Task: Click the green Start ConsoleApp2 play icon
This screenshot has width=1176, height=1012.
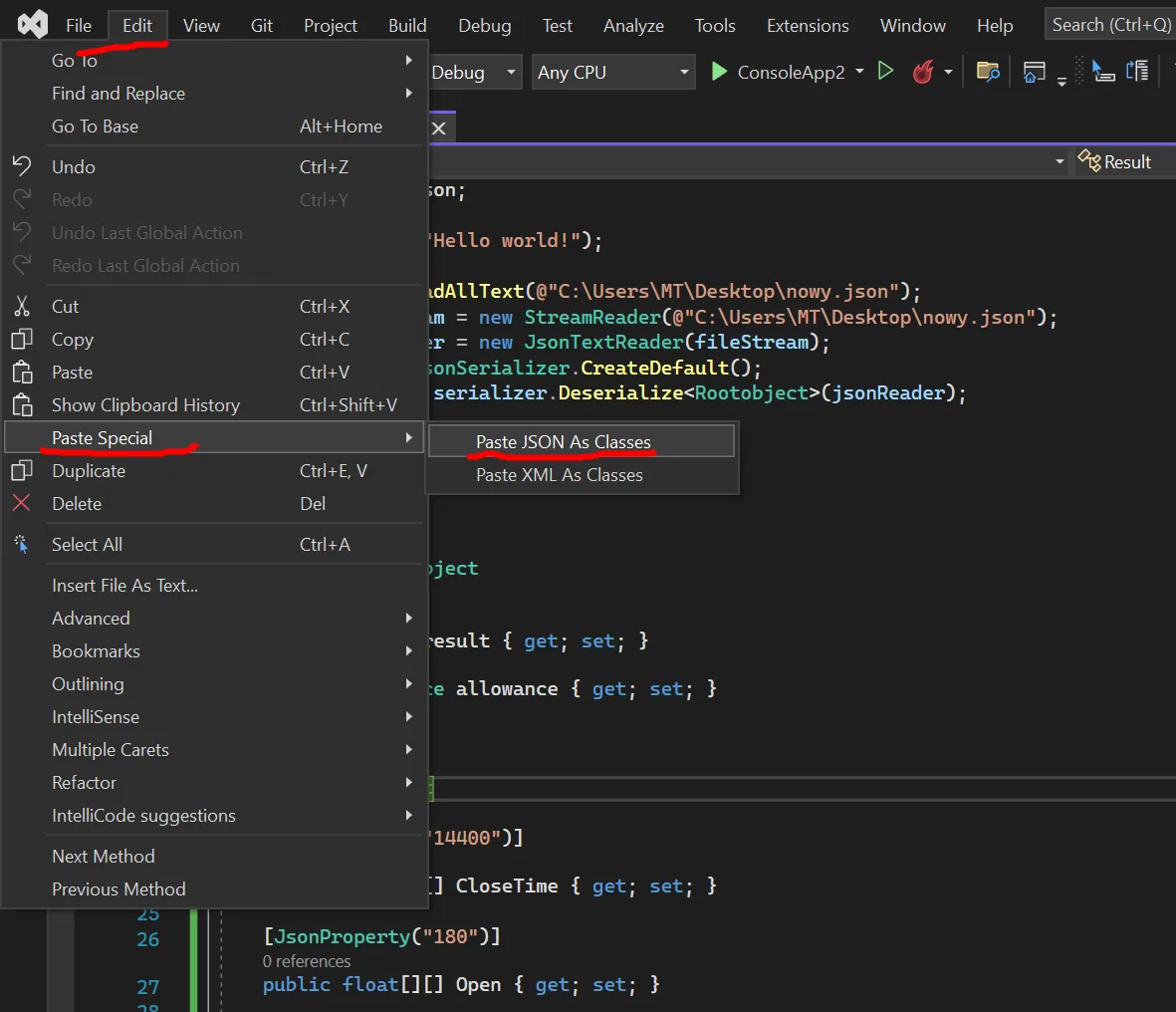Action: (719, 72)
